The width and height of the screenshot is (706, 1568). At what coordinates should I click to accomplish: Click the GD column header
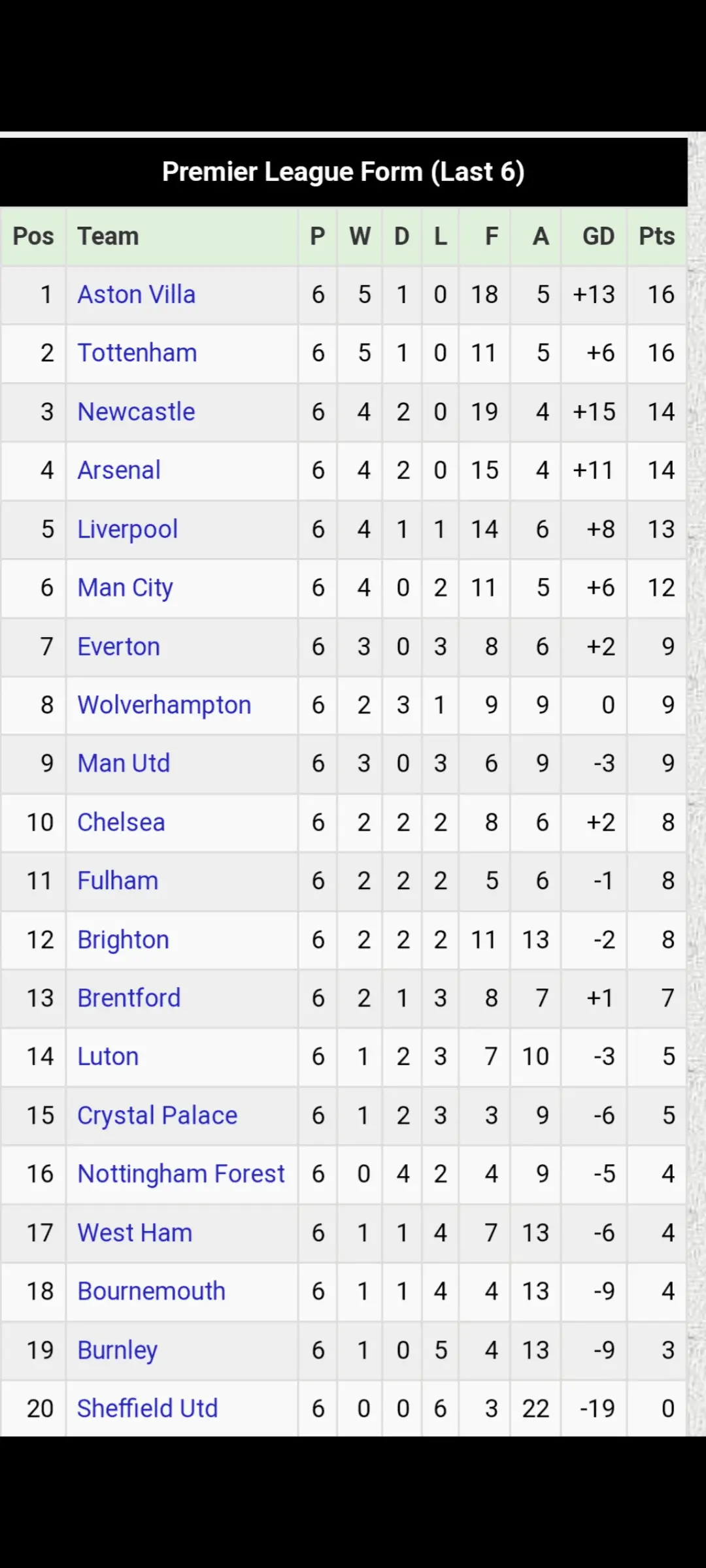(598, 237)
